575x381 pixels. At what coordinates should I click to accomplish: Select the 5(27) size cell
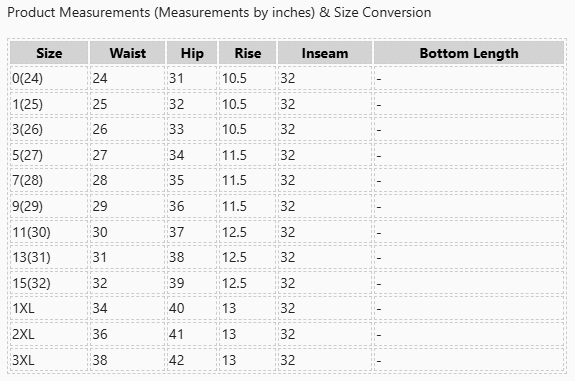point(49,155)
